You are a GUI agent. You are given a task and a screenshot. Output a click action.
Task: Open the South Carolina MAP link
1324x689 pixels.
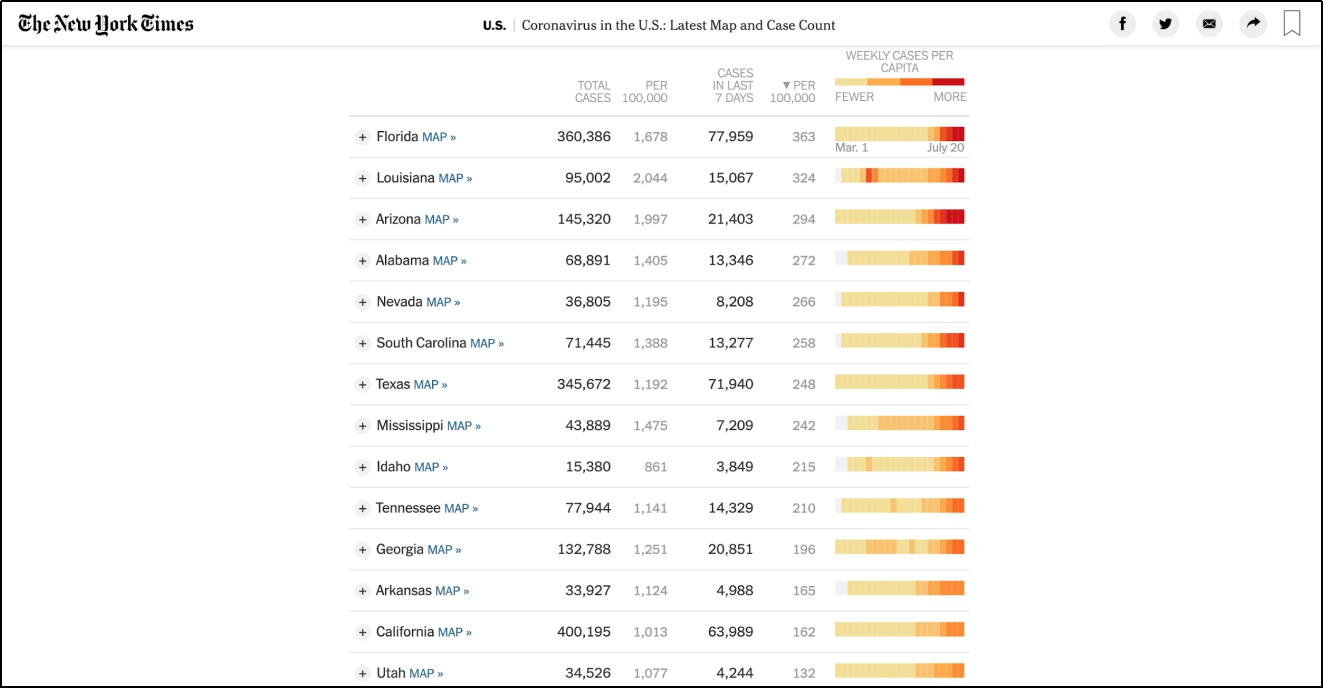487,344
